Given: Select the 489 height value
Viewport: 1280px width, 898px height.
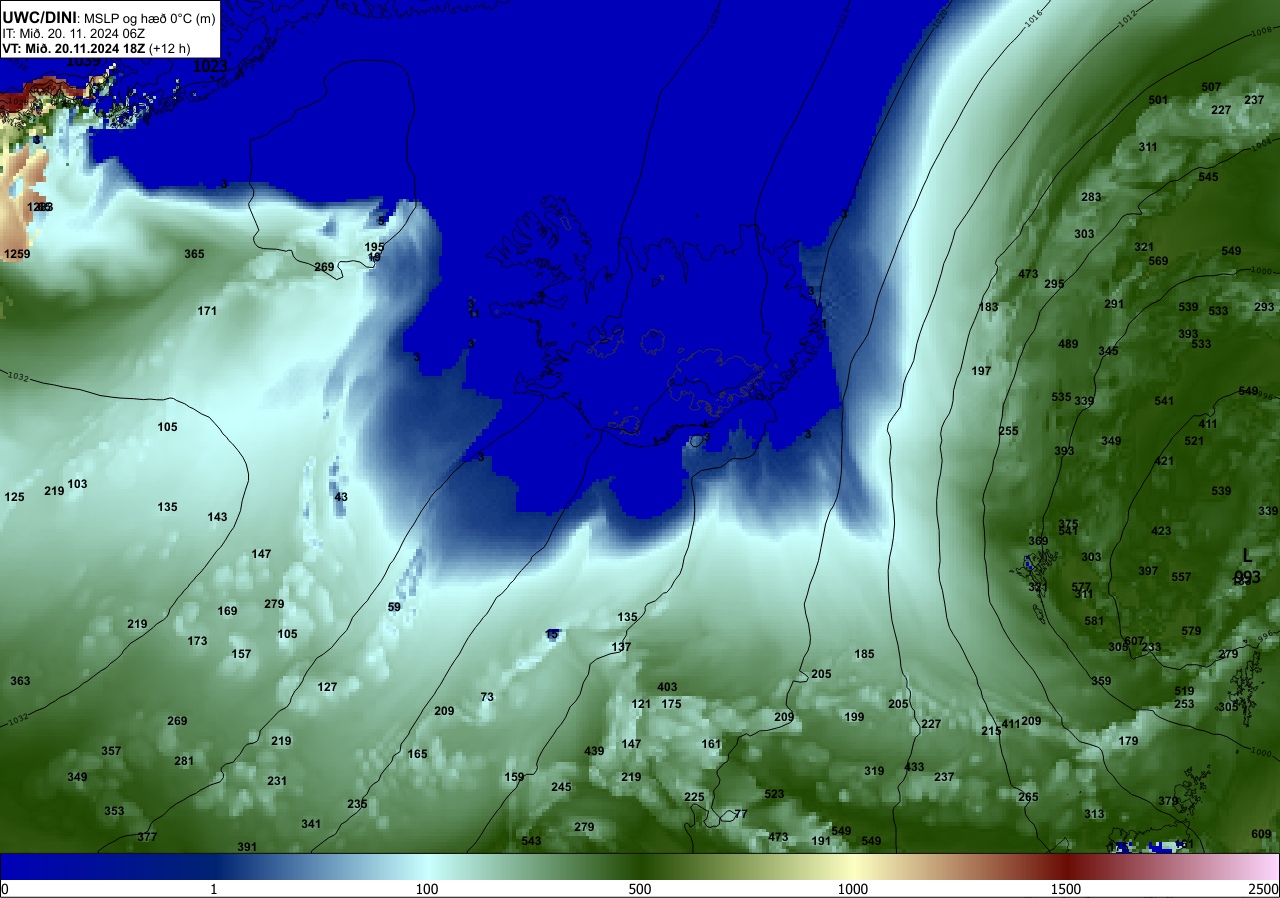Looking at the screenshot, I should [x=1068, y=344].
